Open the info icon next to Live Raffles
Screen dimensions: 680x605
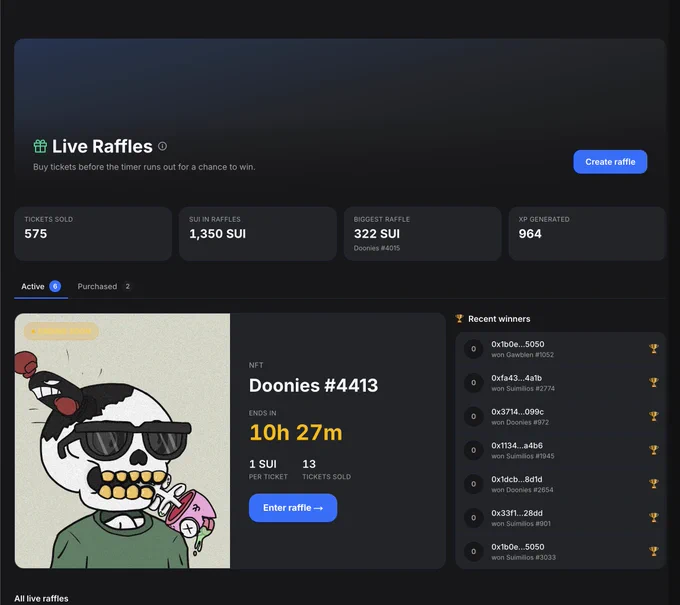pos(162,146)
